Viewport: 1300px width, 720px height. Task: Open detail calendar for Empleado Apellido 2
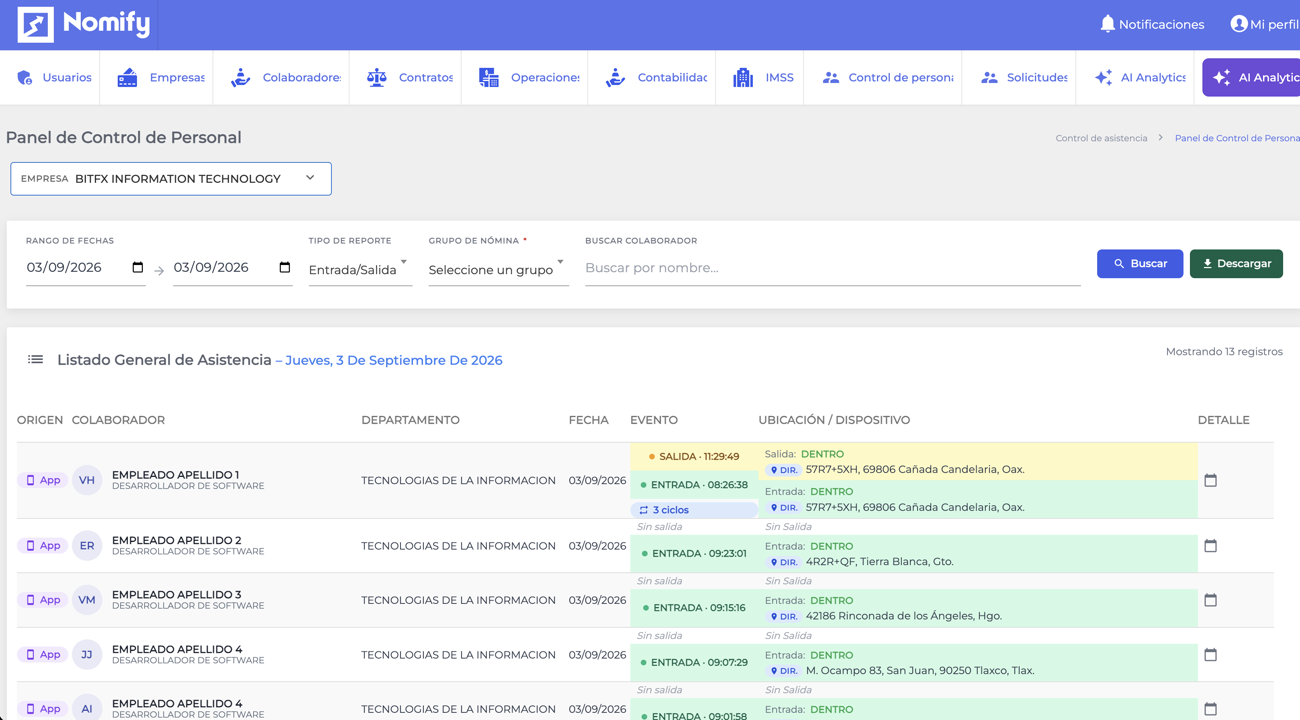pos(1210,546)
